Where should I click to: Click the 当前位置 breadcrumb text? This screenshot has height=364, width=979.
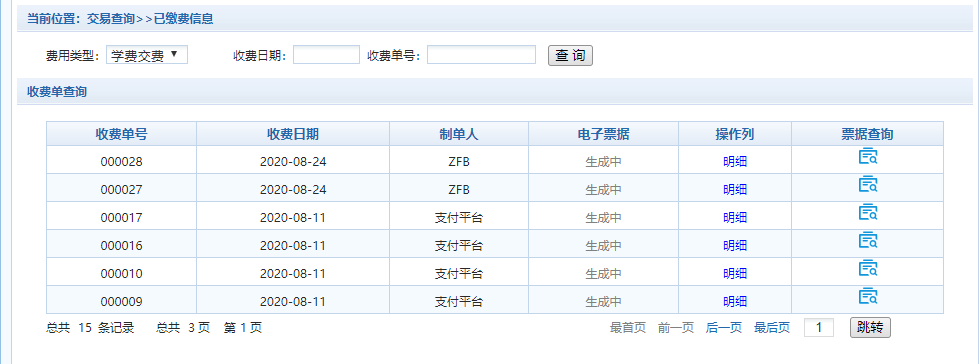coord(120,19)
